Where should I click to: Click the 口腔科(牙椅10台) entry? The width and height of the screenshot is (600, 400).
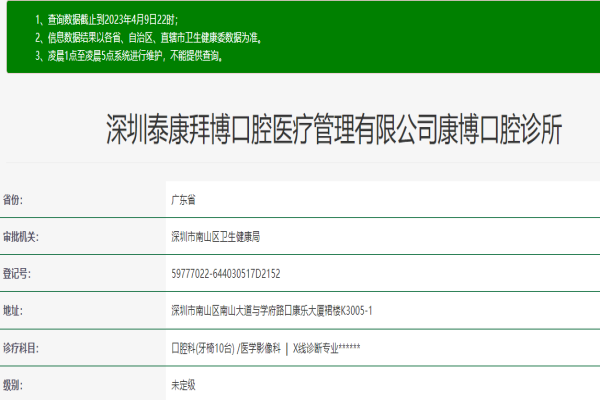[x=203, y=347]
